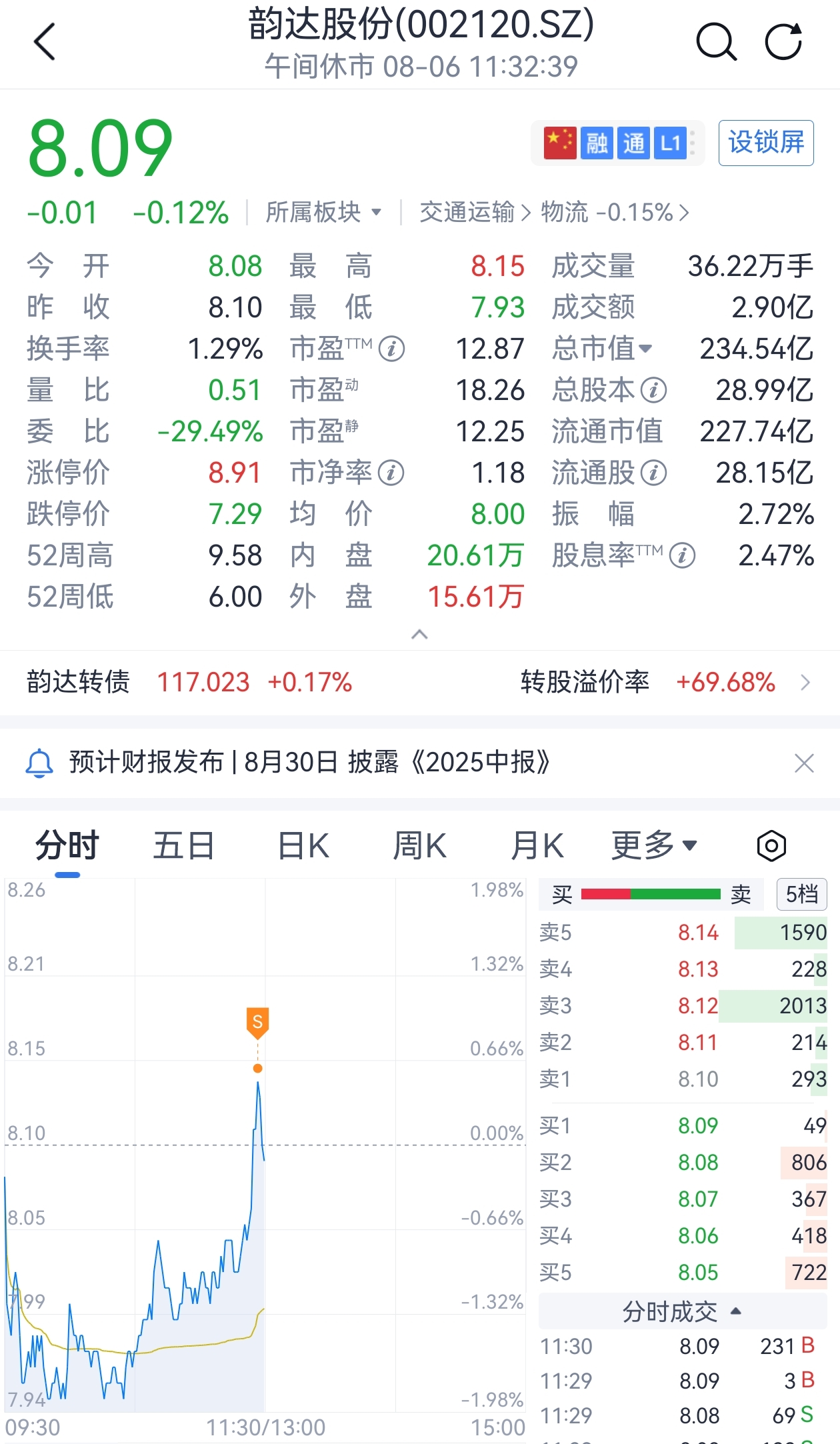840x1444 pixels.
Task: Open the stock search magnifier icon
Action: [x=717, y=42]
